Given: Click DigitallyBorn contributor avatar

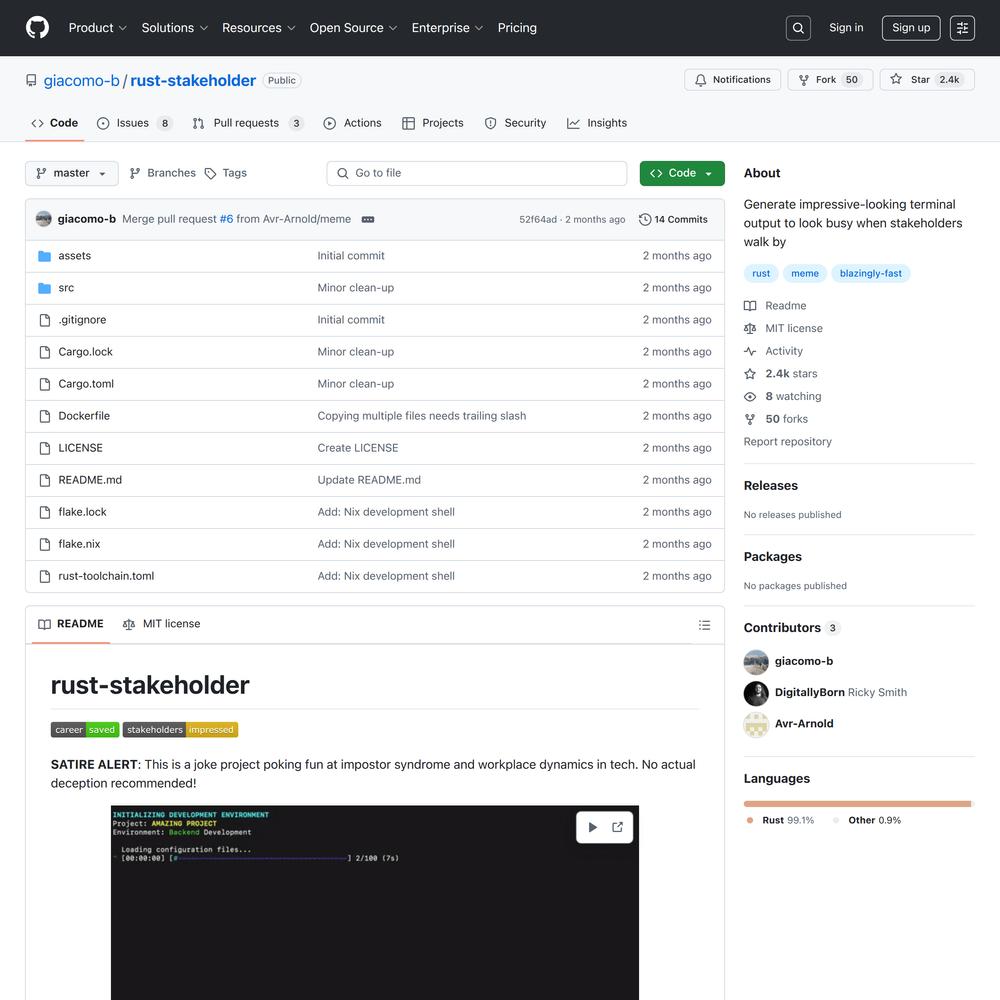Looking at the screenshot, I should [756, 693].
